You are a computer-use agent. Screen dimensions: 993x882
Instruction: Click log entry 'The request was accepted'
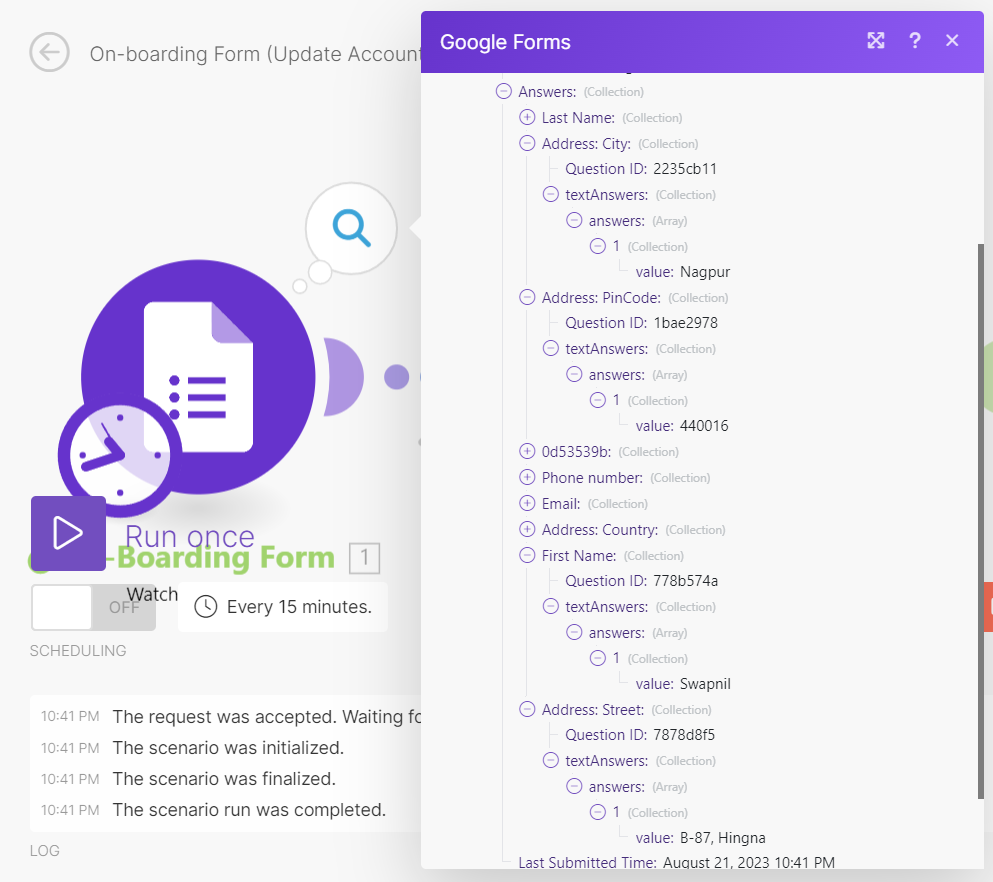(x=267, y=717)
